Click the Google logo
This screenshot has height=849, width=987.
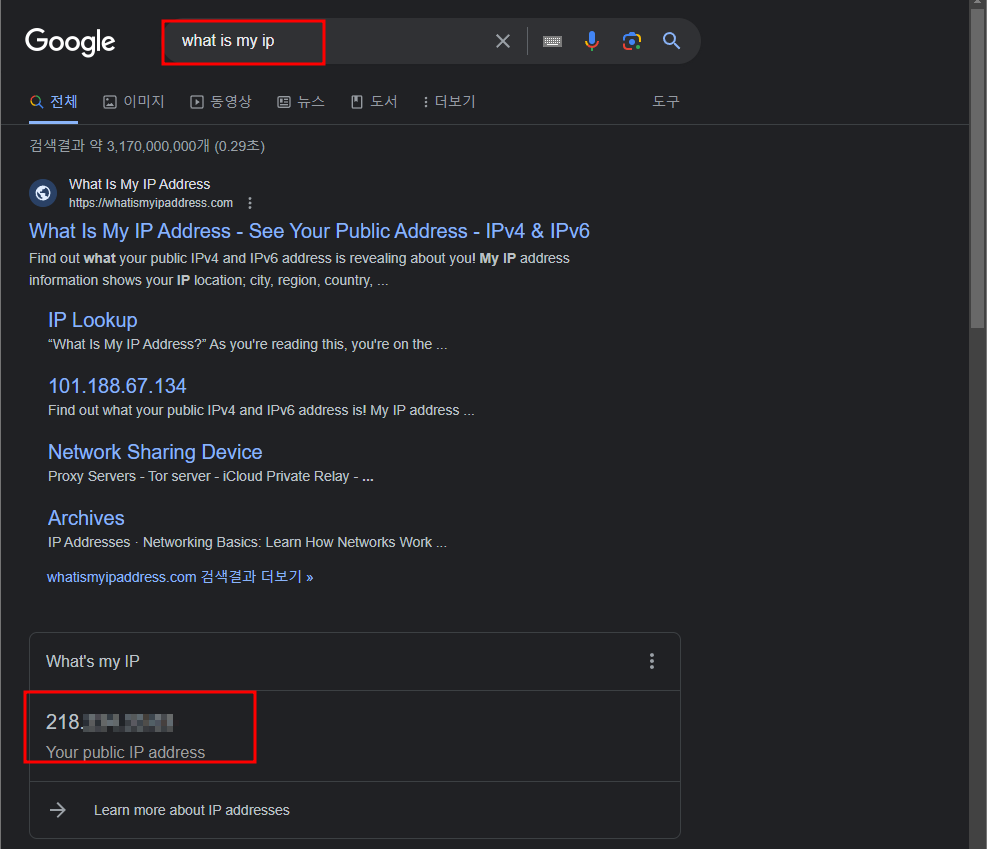(70, 42)
